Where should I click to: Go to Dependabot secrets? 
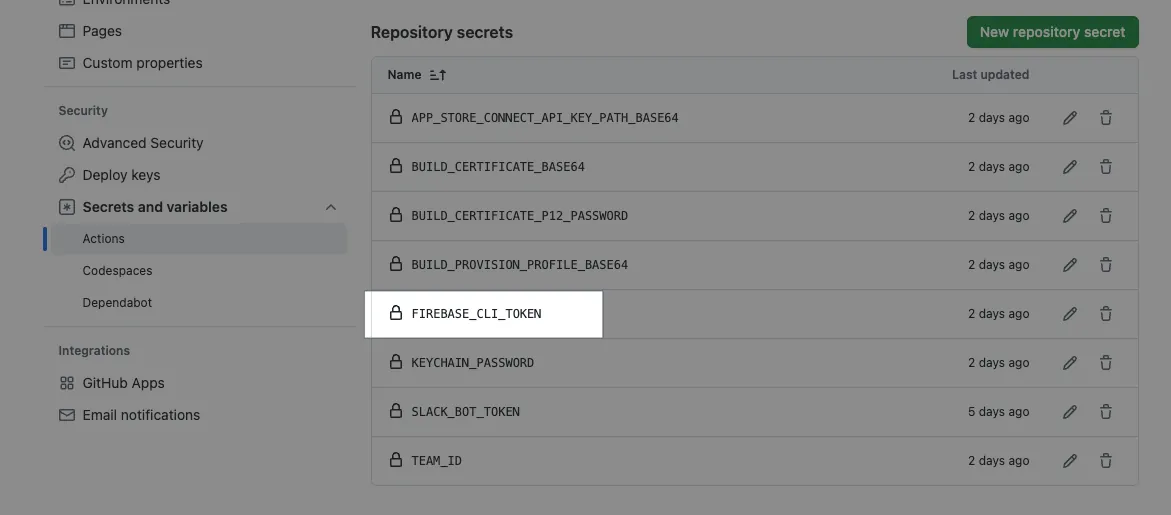[117, 303]
